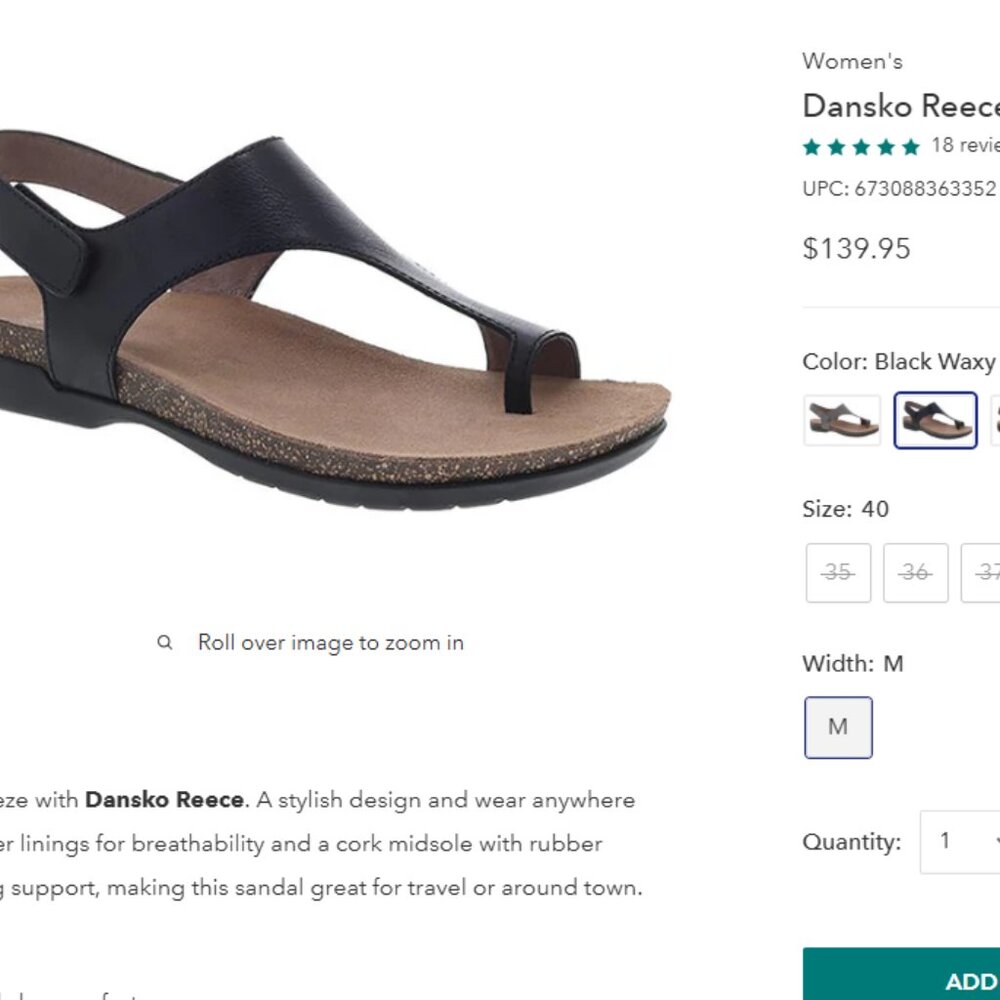
Task: Select the unavailable size 35 option
Action: 837,573
